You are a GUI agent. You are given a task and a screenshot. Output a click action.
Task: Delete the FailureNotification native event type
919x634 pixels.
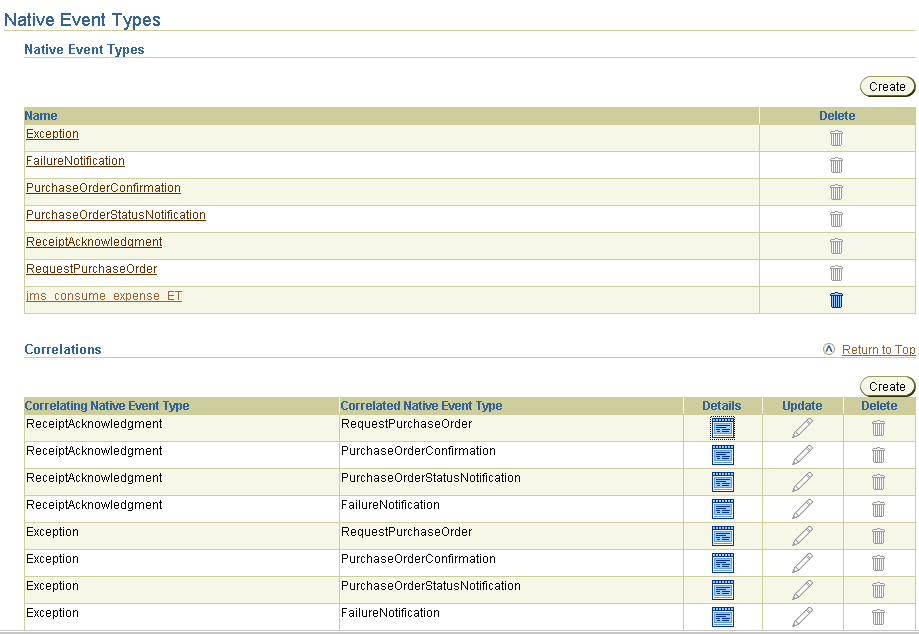[x=836, y=165]
